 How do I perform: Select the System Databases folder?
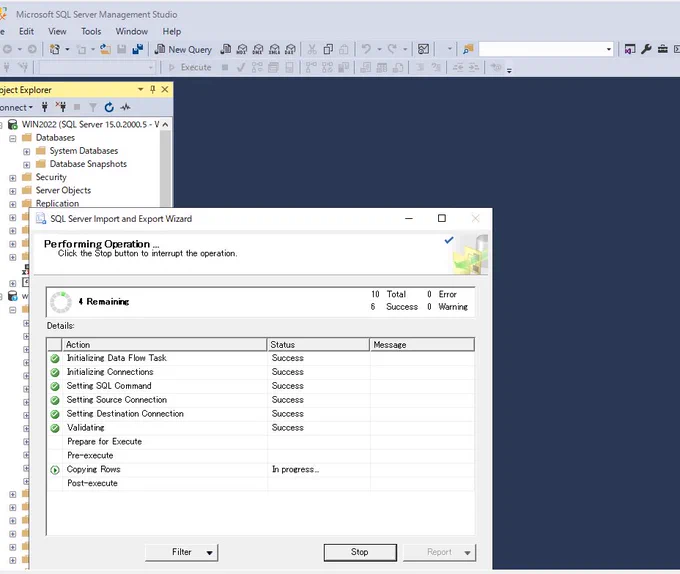tap(83, 151)
